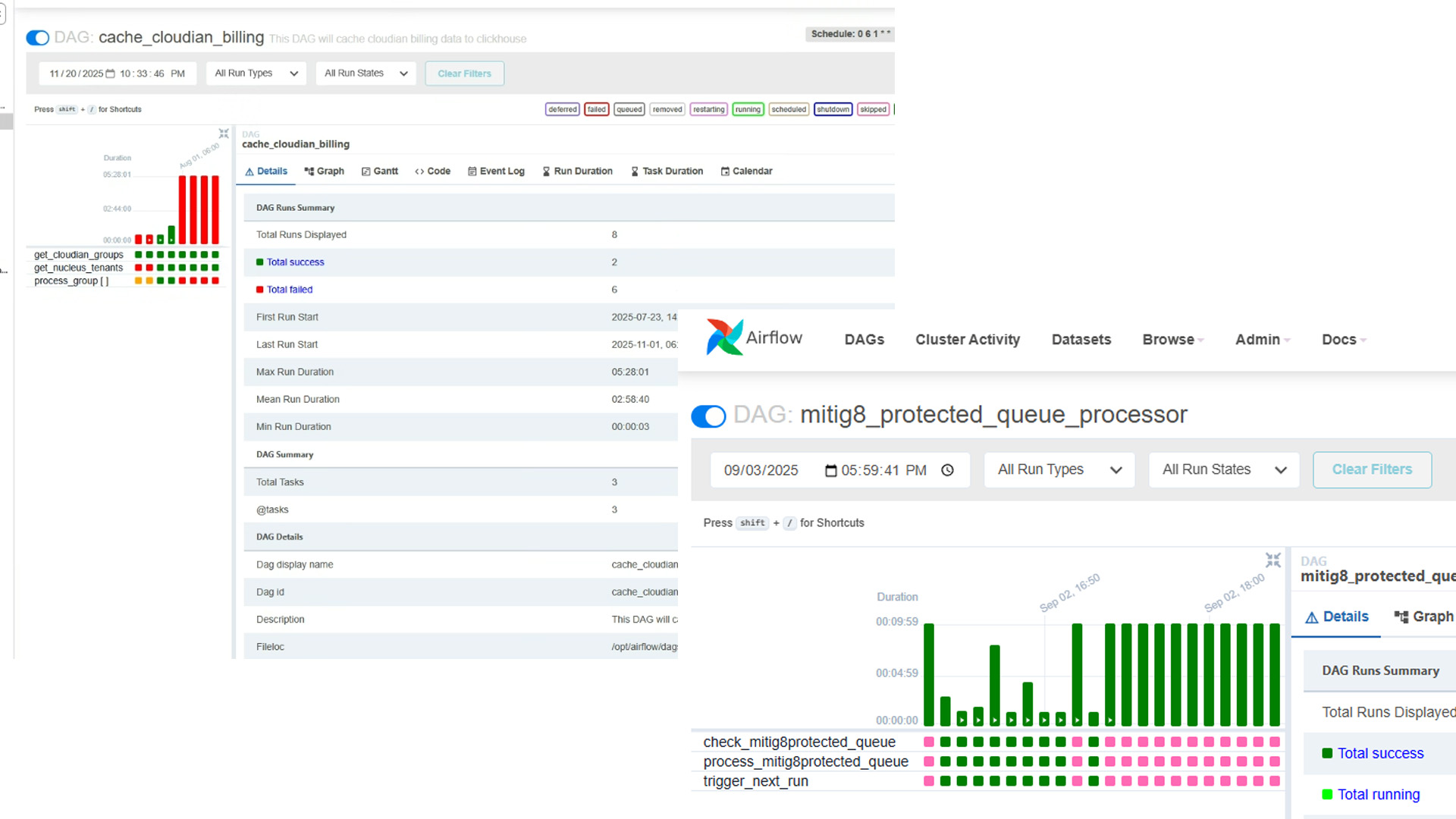
Task: Open Run Duration hourglass tab
Action: coord(577,171)
